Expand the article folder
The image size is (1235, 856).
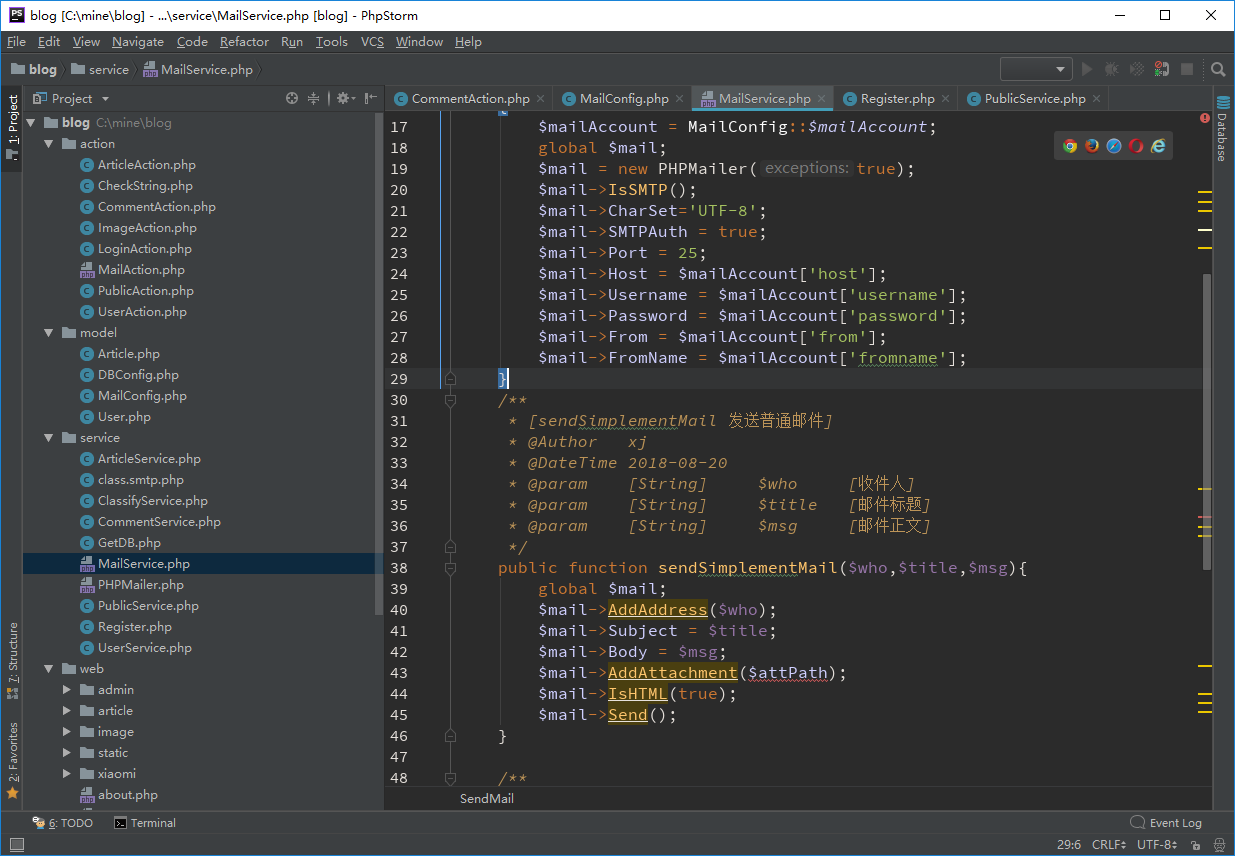point(67,711)
